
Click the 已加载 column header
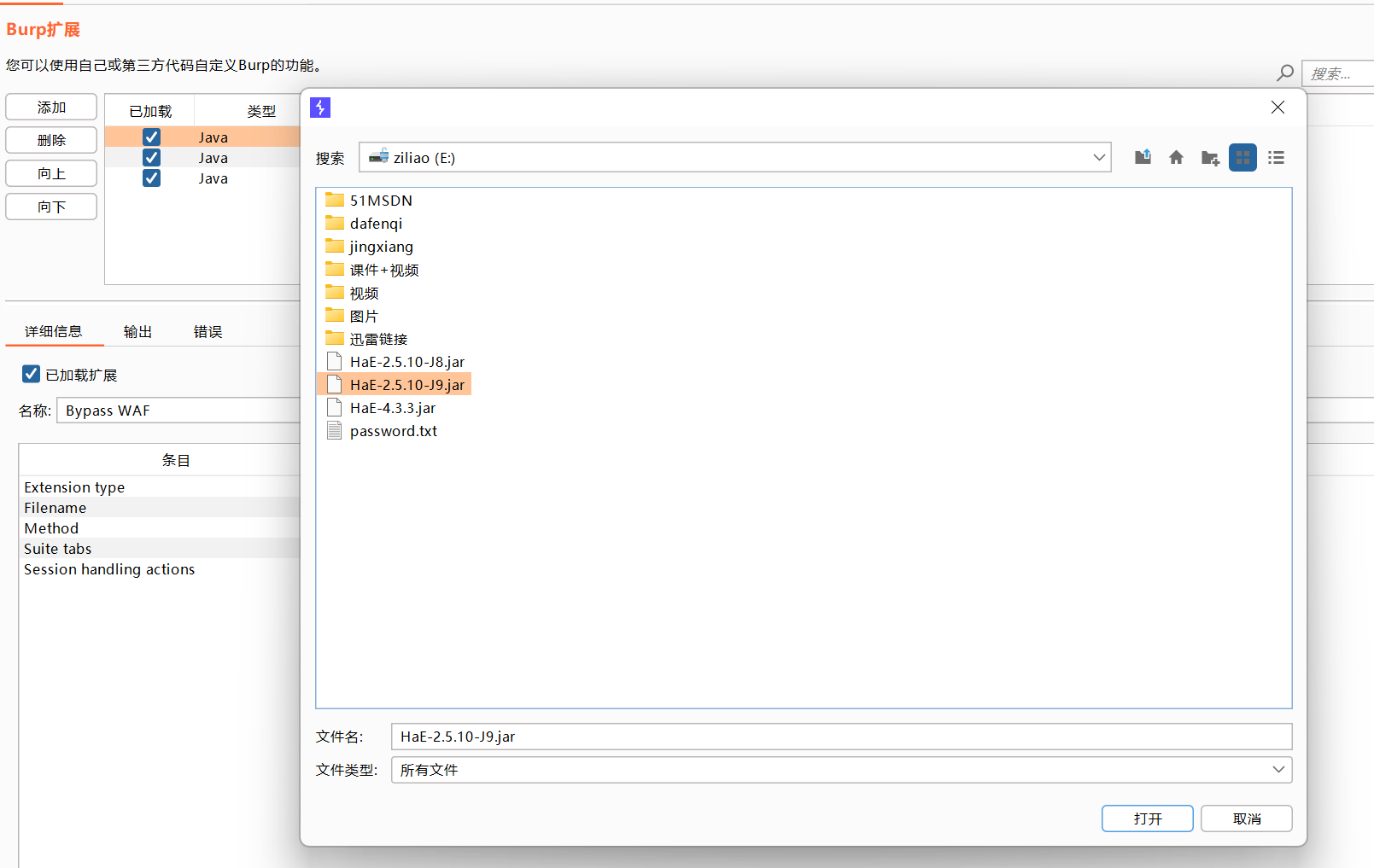pos(150,111)
